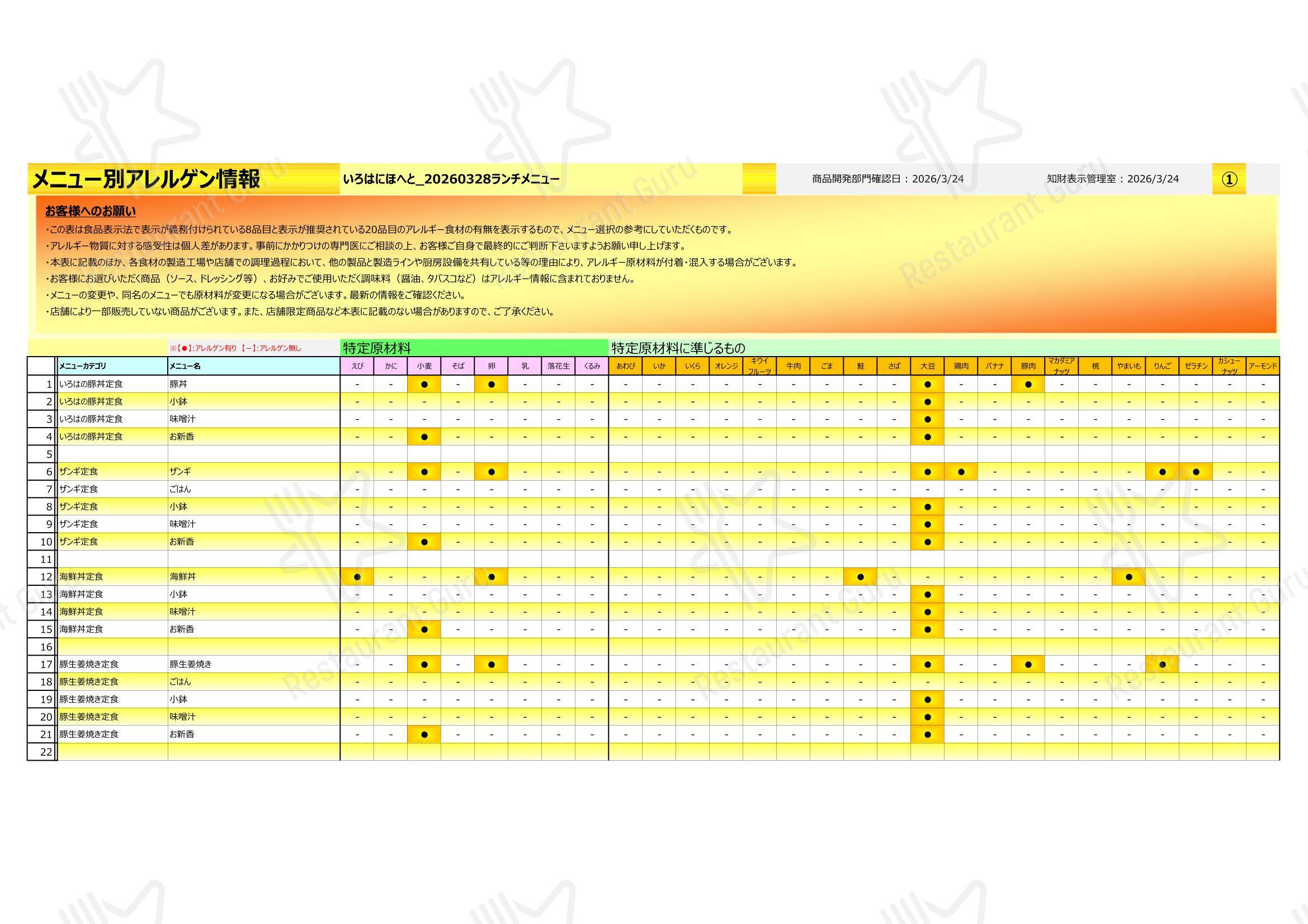Click the えび allergen dot for 海鮮丼

(x=357, y=577)
